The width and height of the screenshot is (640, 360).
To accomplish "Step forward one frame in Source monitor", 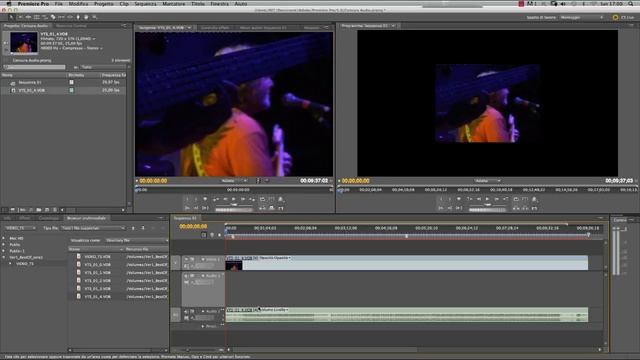I will pyautogui.click(x=243, y=199).
